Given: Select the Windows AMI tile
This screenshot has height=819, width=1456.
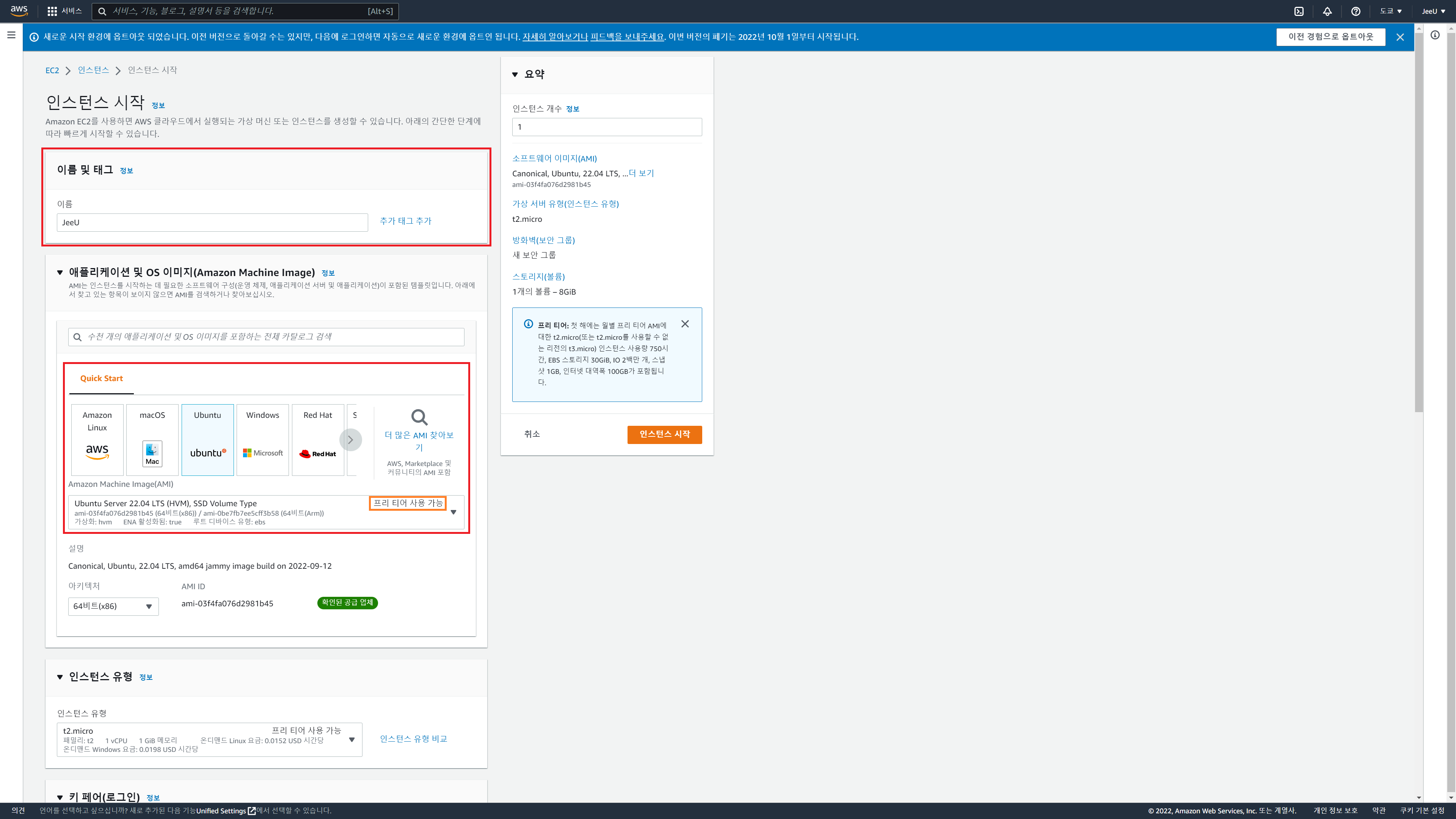Looking at the screenshot, I should click(262, 439).
